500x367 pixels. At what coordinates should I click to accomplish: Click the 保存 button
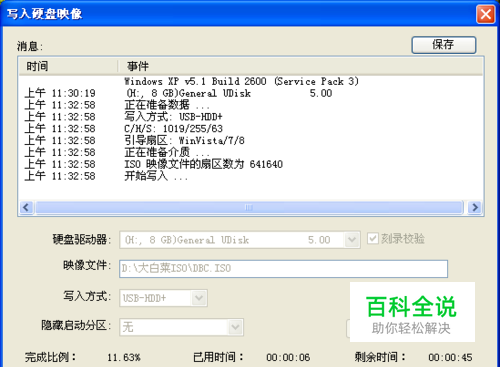click(x=444, y=45)
